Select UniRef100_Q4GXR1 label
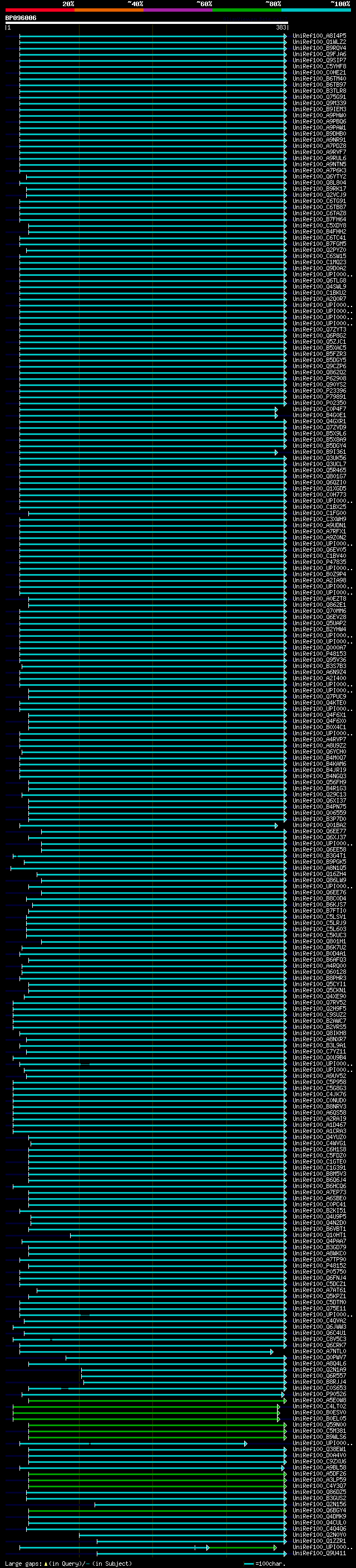Screen dimensions: 356x1568 click(319, 421)
